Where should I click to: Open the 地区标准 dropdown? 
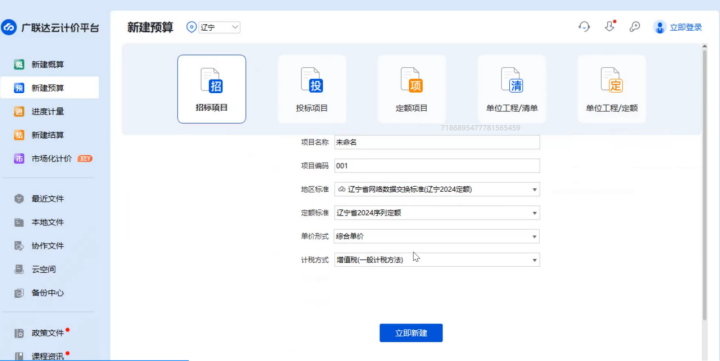(437, 189)
